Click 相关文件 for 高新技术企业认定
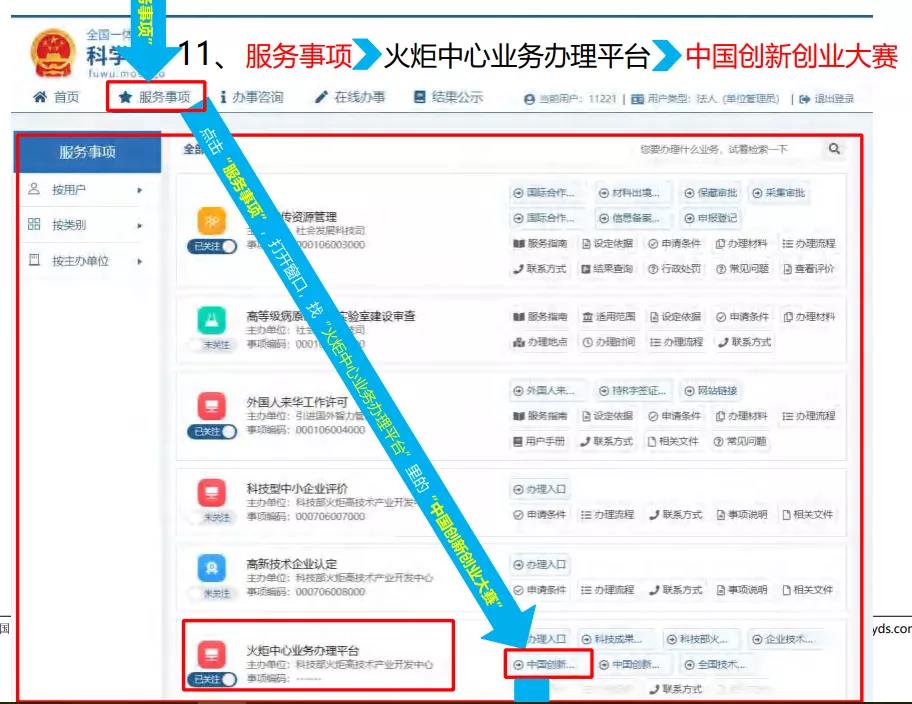The width and height of the screenshot is (912, 704). click(x=808, y=590)
